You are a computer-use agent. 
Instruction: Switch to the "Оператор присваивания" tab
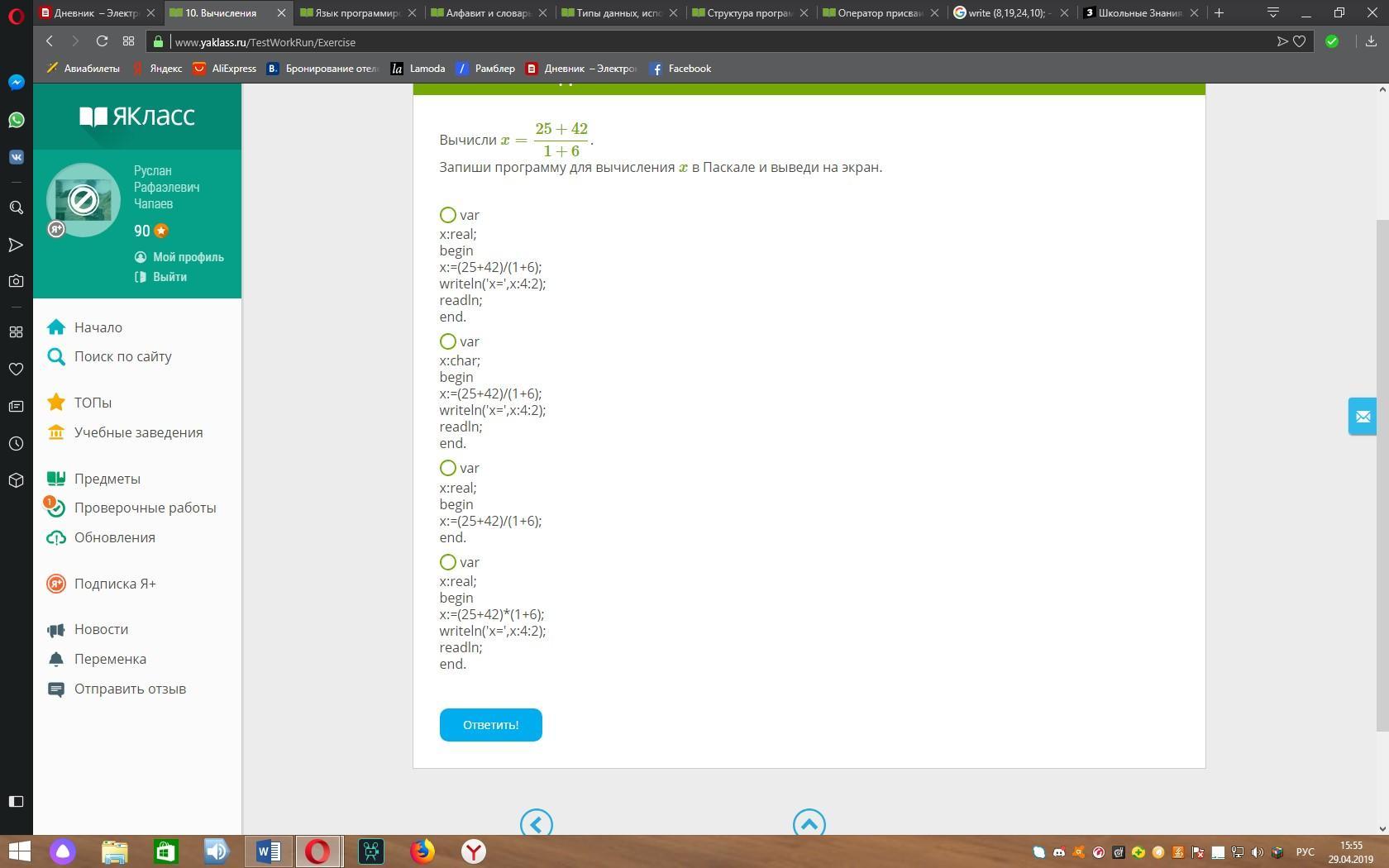[x=878, y=12]
